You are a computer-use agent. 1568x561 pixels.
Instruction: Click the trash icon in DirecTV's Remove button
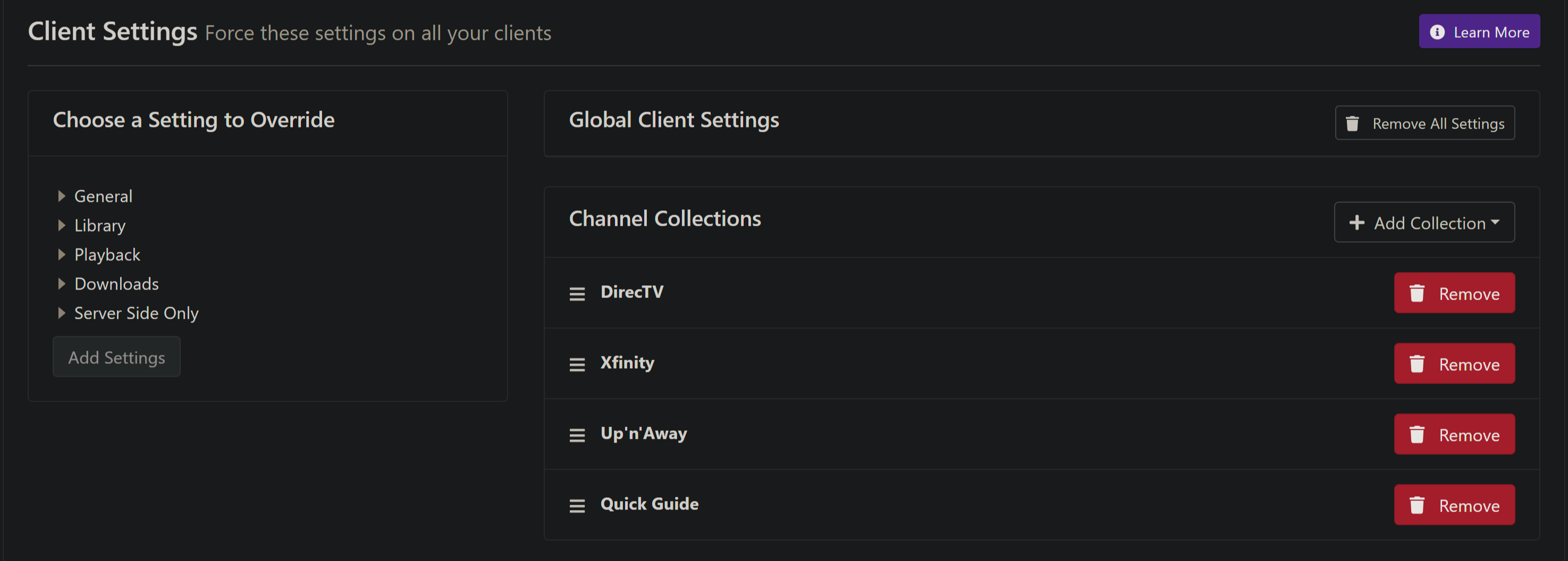1417,293
